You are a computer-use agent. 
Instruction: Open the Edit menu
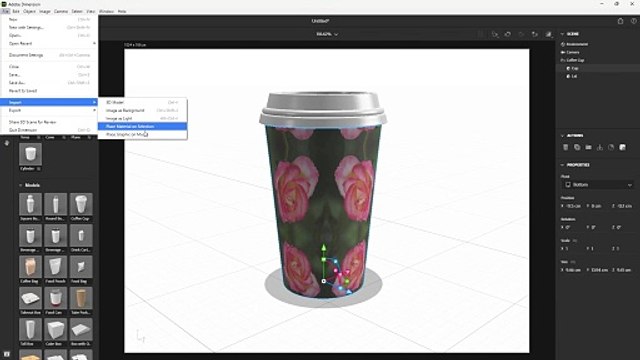(16, 11)
